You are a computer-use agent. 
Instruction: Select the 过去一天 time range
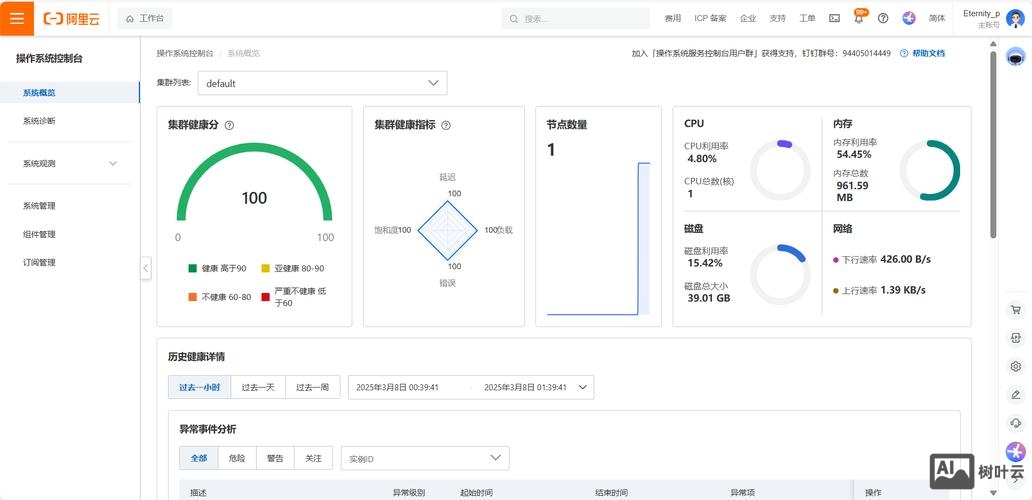258,388
